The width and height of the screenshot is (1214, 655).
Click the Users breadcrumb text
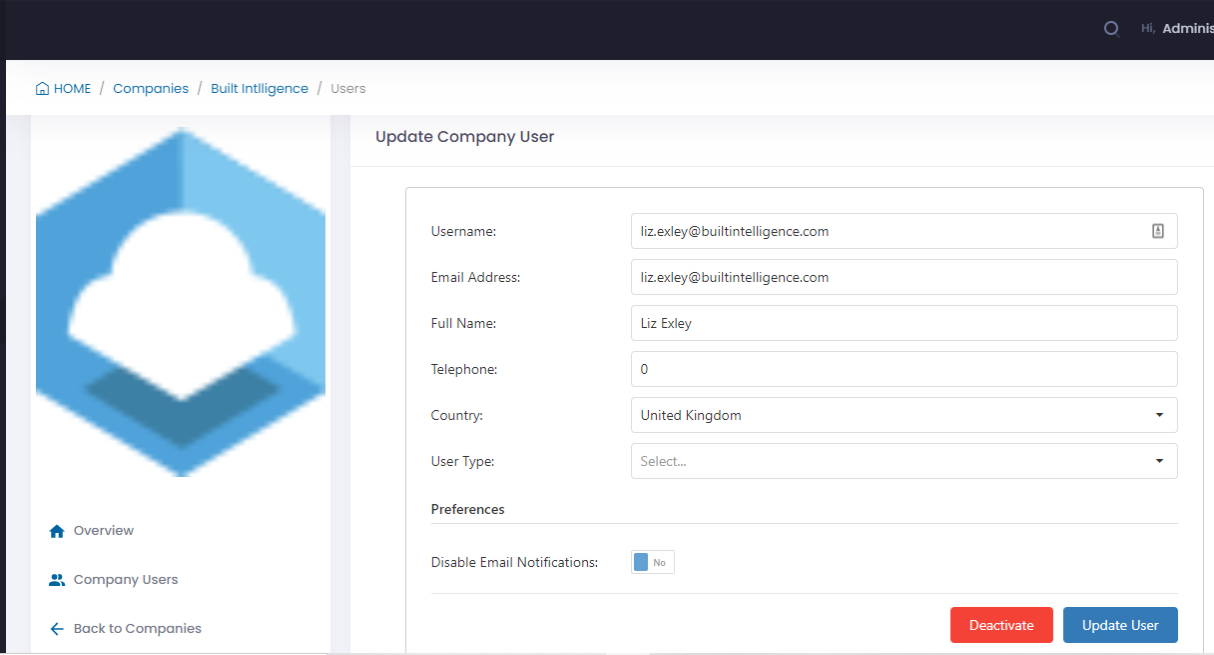(348, 89)
